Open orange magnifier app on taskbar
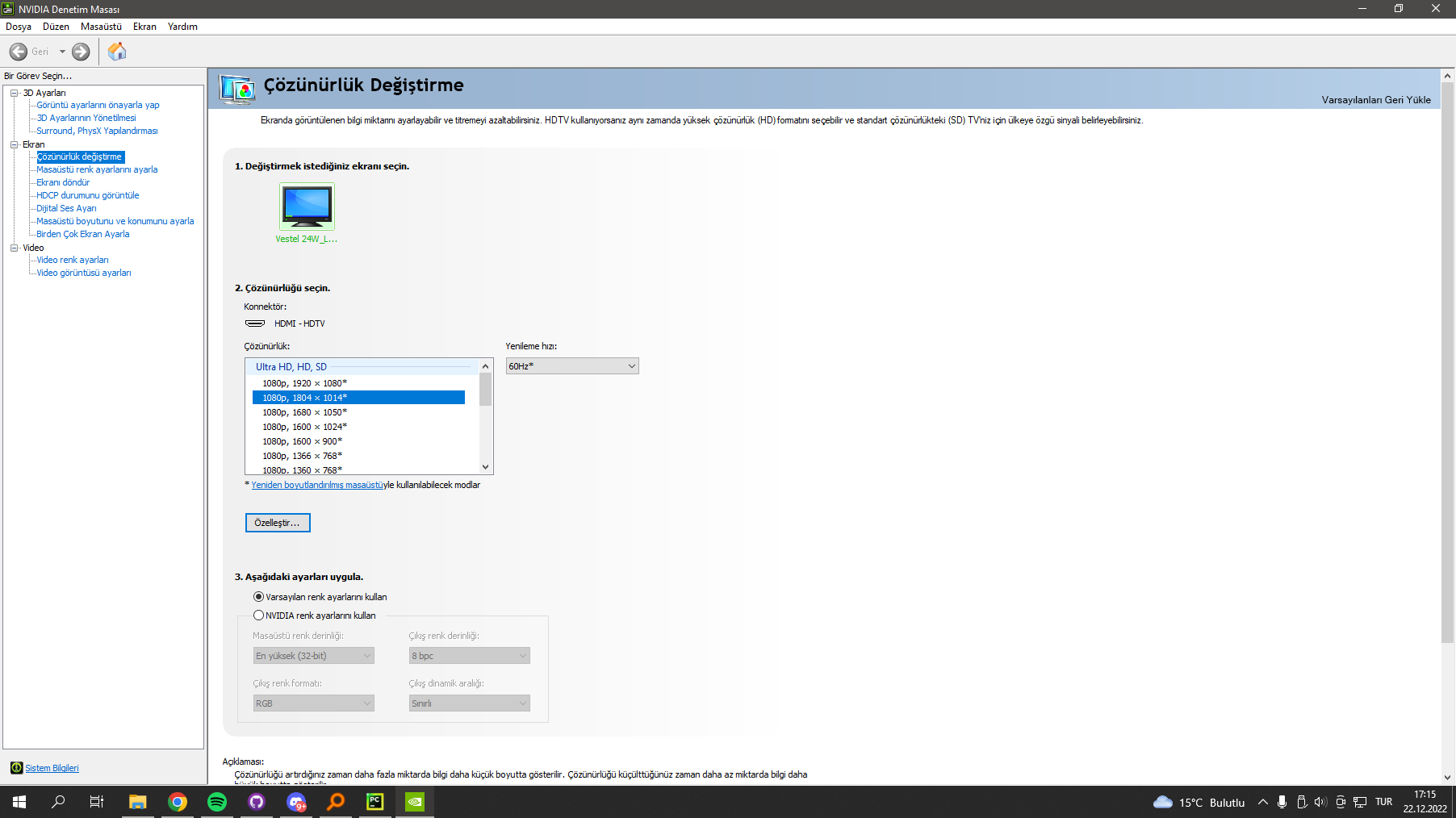This screenshot has width=1456, height=818. coord(336,802)
